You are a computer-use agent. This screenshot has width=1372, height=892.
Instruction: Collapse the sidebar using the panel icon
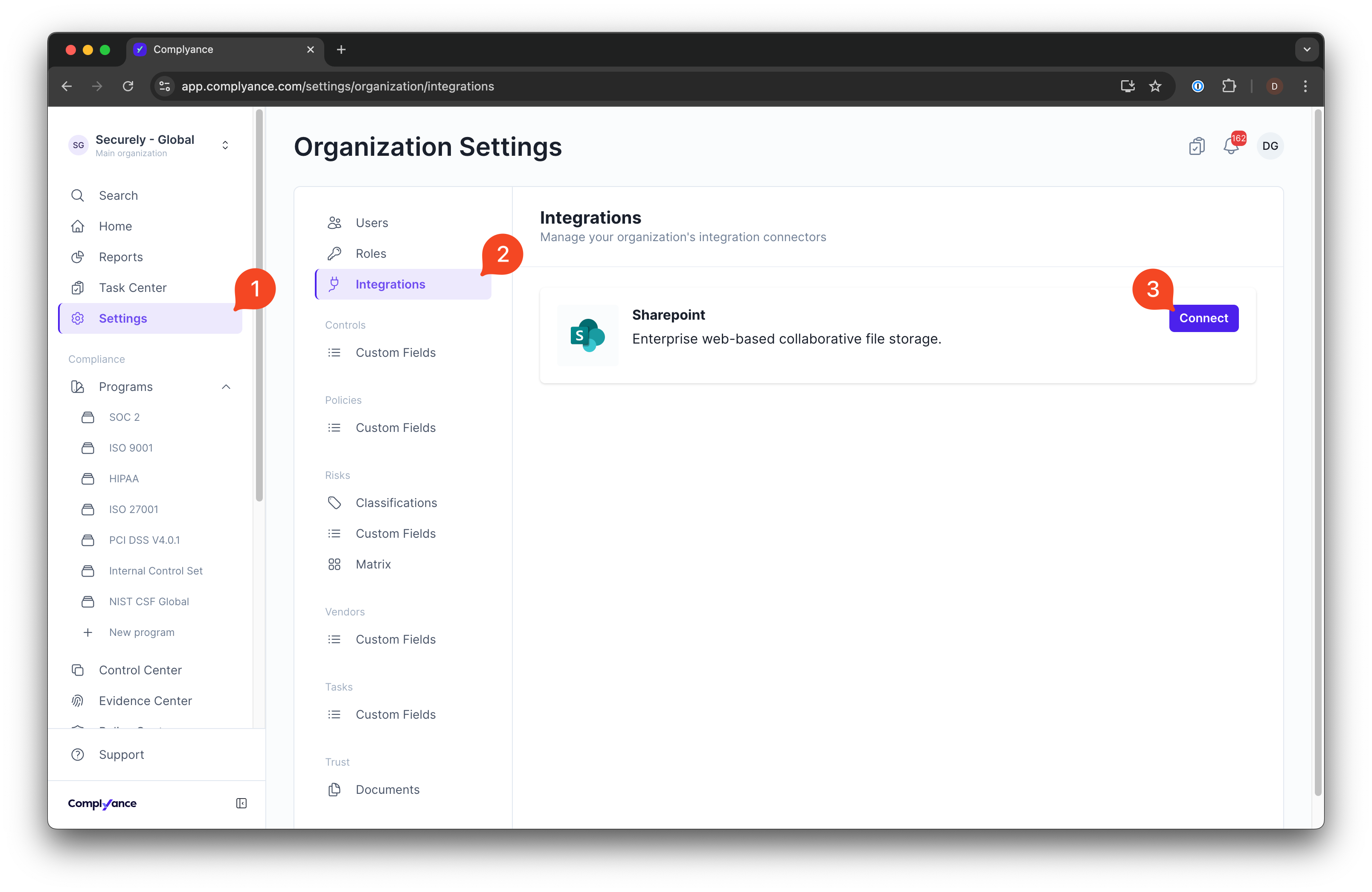click(241, 803)
